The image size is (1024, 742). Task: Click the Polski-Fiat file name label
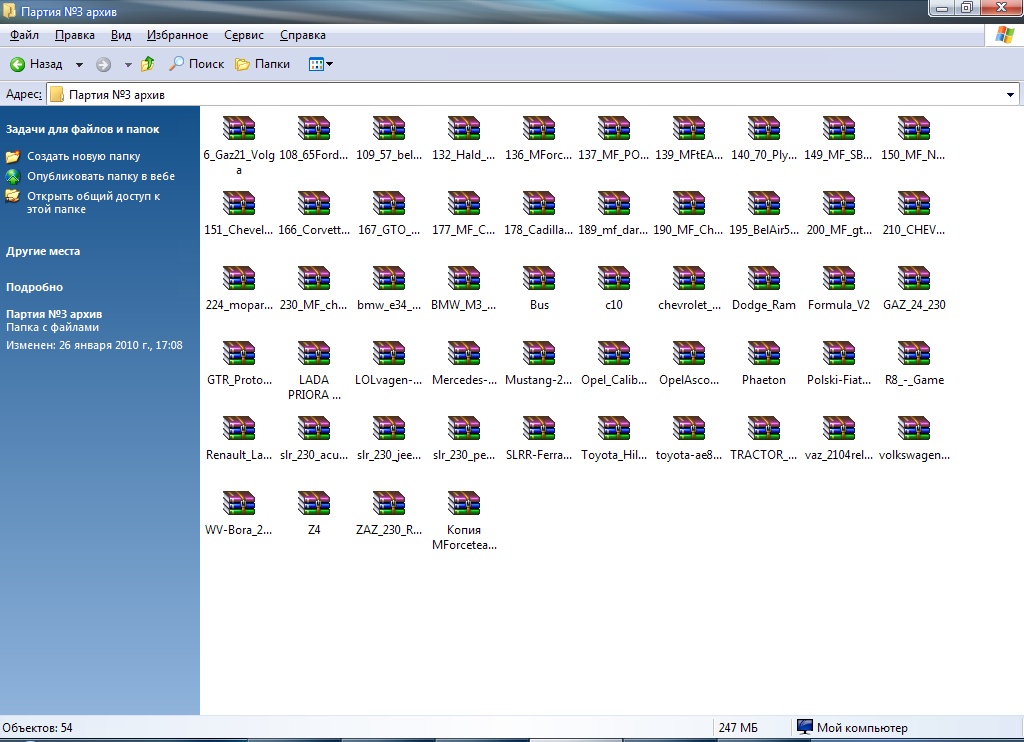tap(839, 380)
